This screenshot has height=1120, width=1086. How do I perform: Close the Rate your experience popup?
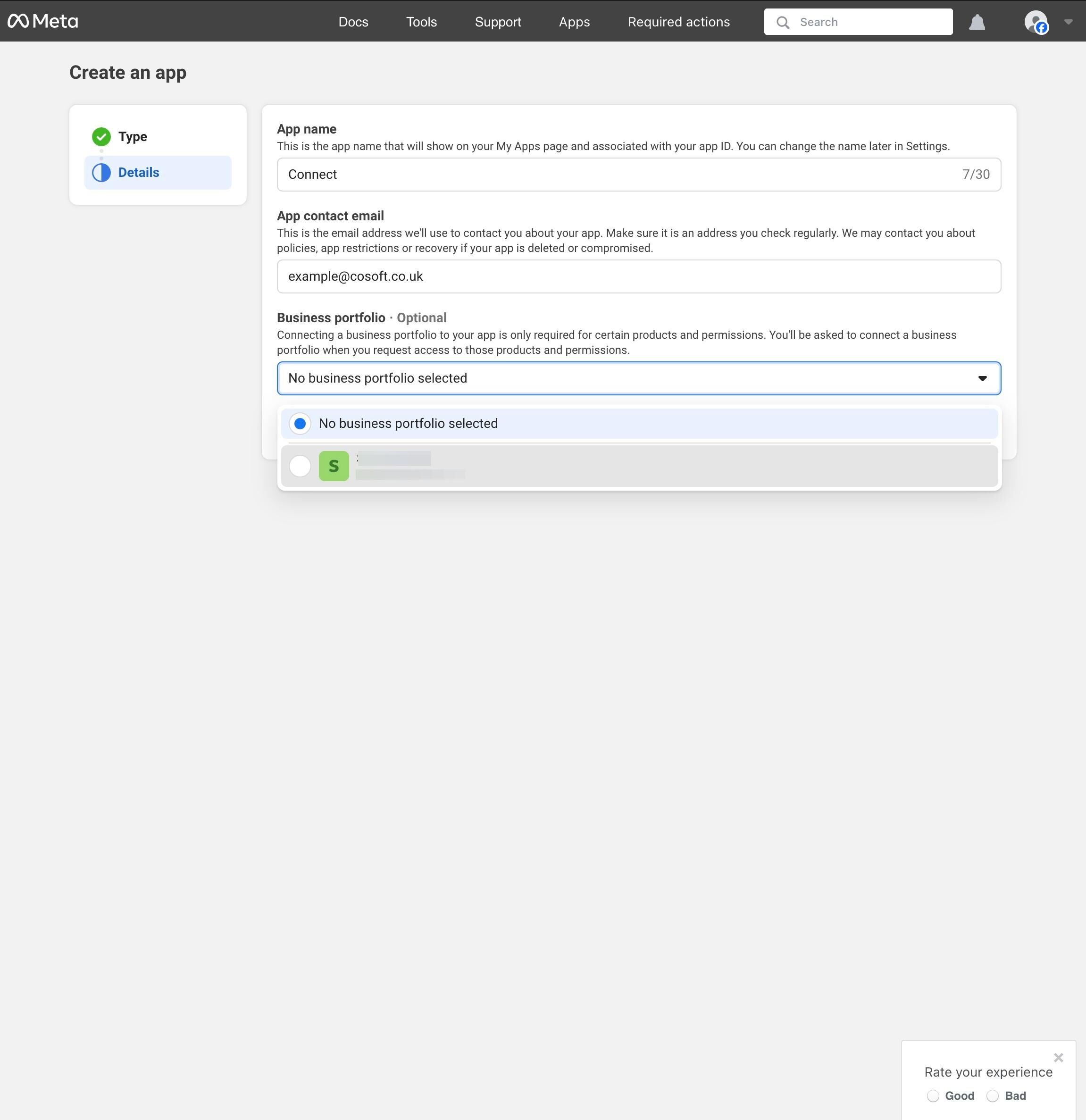click(1058, 1058)
